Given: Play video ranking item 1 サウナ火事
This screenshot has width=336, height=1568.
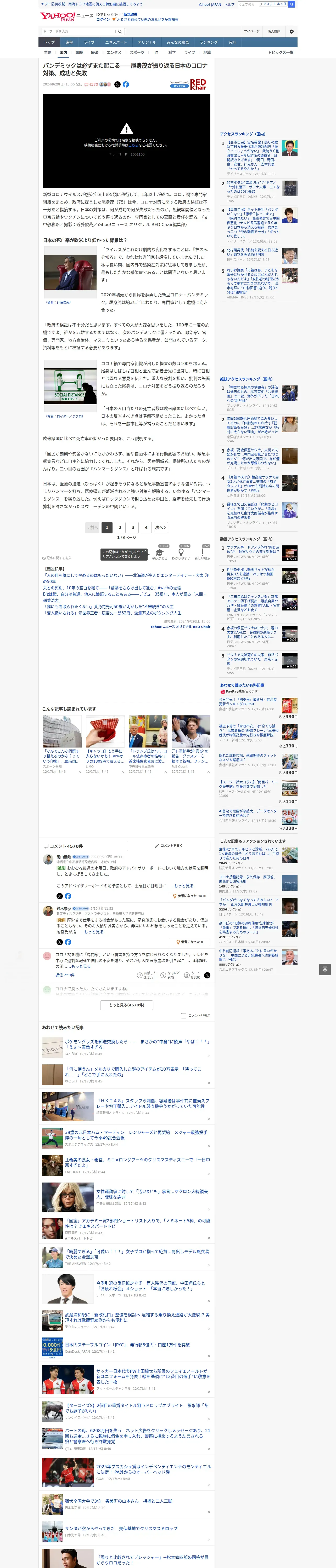Looking at the screenshot, I should [289, 553].
